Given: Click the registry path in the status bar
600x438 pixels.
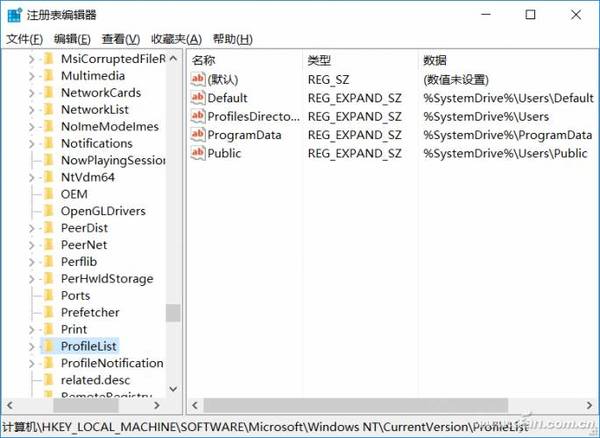Looking at the screenshot, I should pyautogui.click(x=266, y=427).
